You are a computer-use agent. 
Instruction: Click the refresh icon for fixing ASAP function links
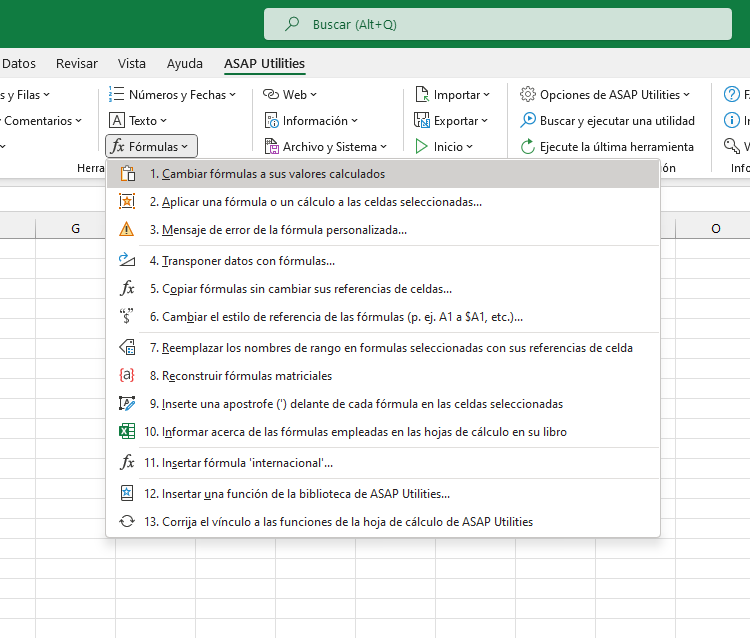pos(127,522)
